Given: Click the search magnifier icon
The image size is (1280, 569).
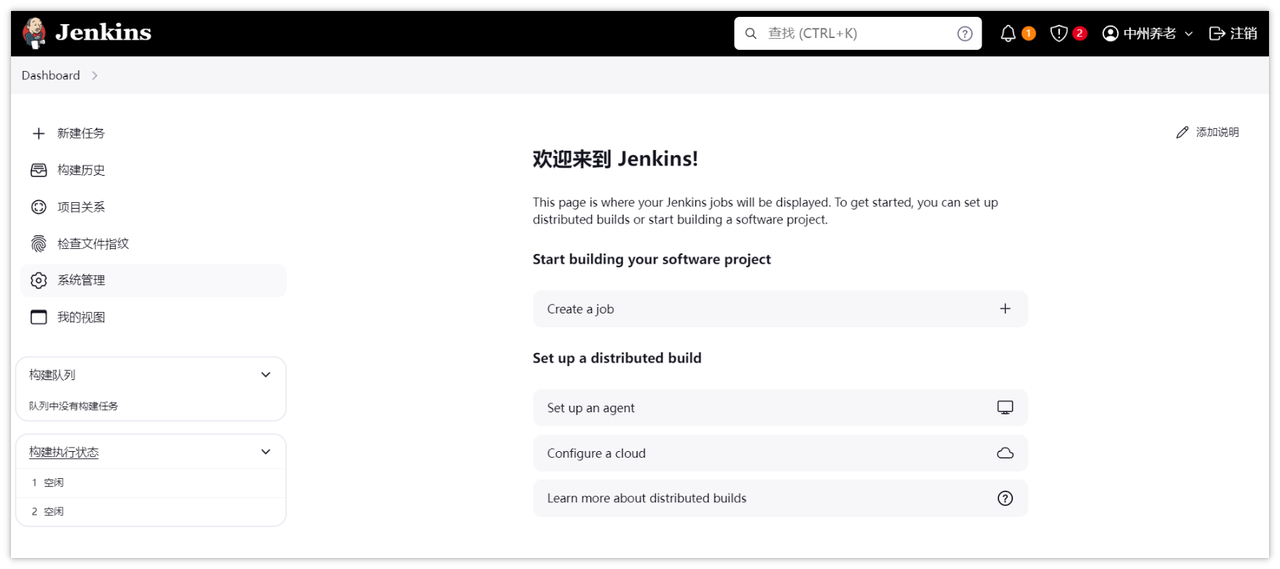Looking at the screenshot, I should click(751, 33).
